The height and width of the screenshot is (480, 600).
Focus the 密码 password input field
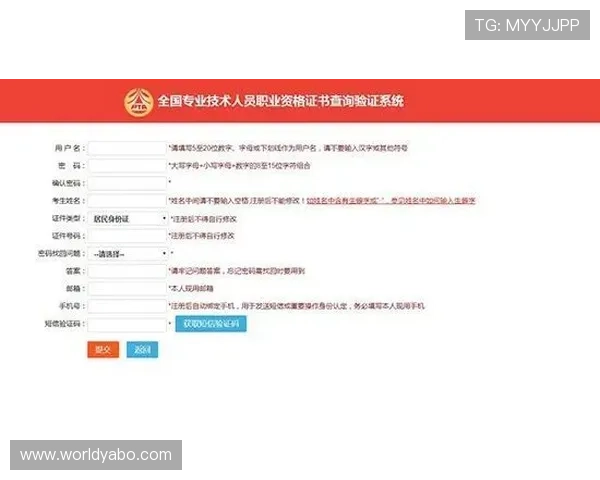127,166
